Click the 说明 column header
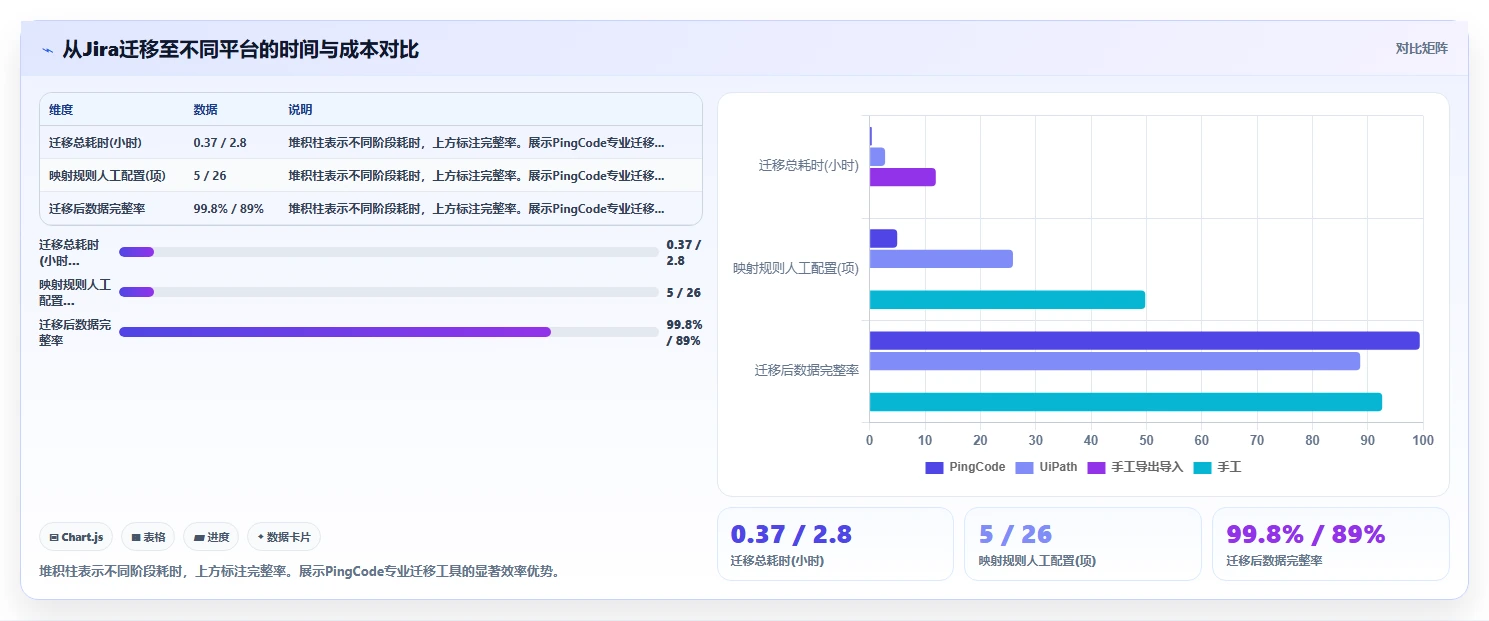This screenshot has width=1489, height=621. coord(300,110)
